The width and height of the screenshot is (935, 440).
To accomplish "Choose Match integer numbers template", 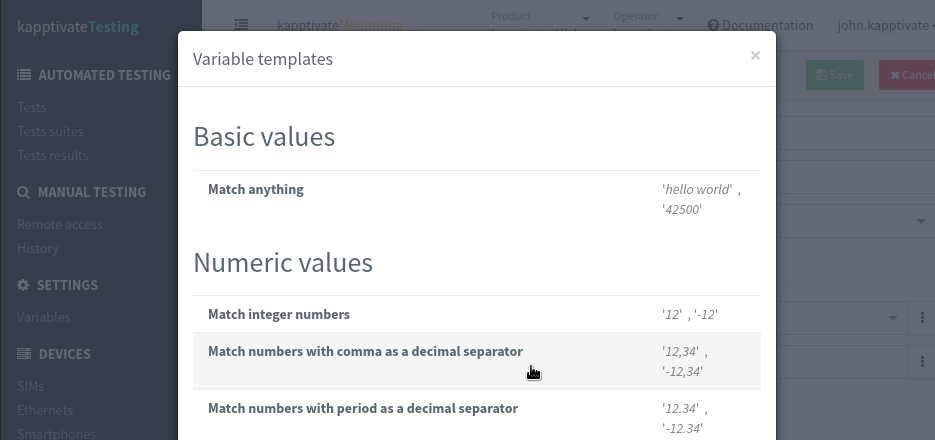I will point(279,314).
